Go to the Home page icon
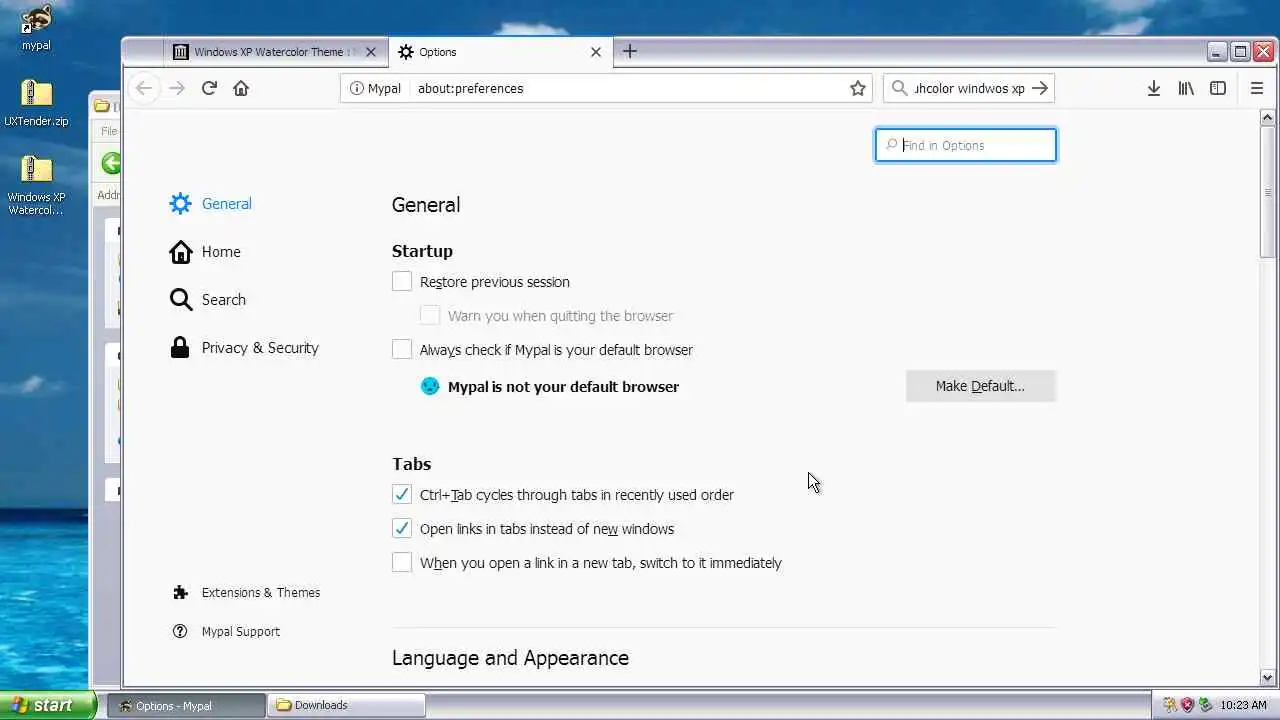The width and height of the screenshot is (1280, 720). pyautogui.click(x=241, y=88)
